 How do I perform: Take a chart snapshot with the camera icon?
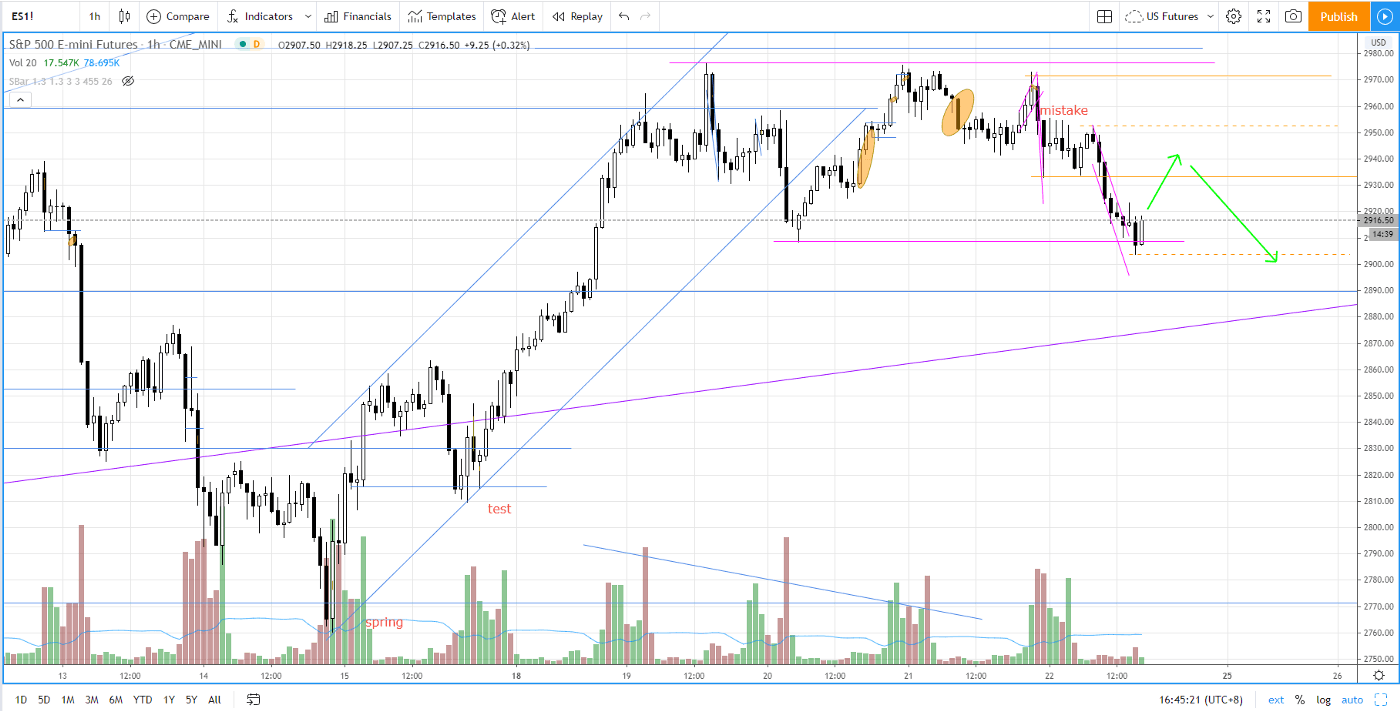pos(1294,16)
